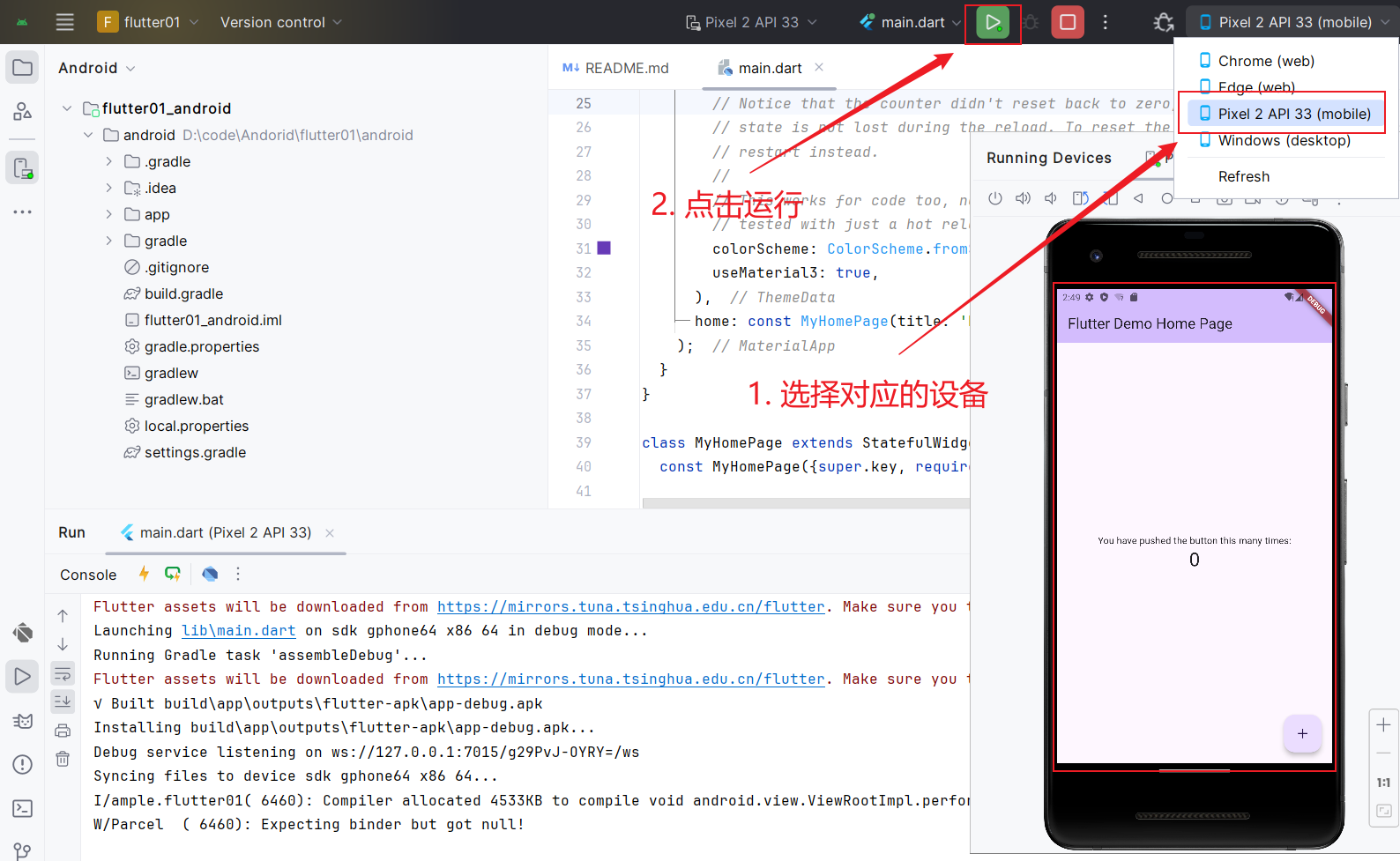
Task: Tap the plus floating button in emulator
Action: (1302, 733)
